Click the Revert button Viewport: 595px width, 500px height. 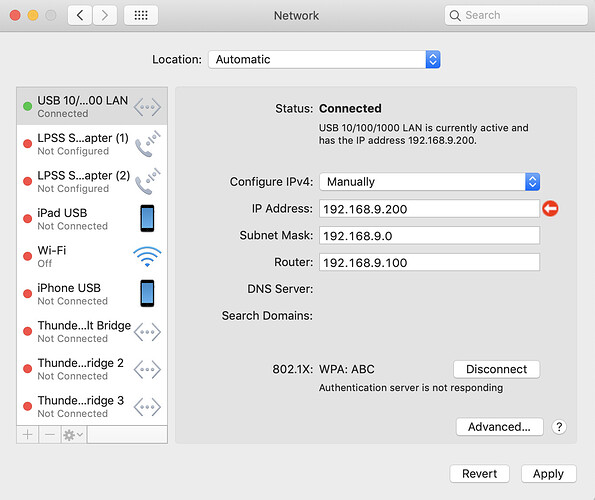(479, 474)
